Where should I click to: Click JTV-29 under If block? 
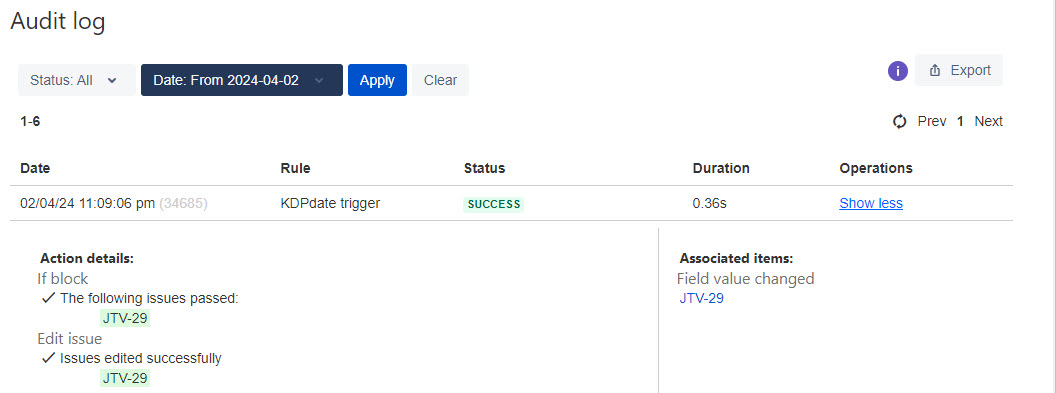(x=125, y=318)
